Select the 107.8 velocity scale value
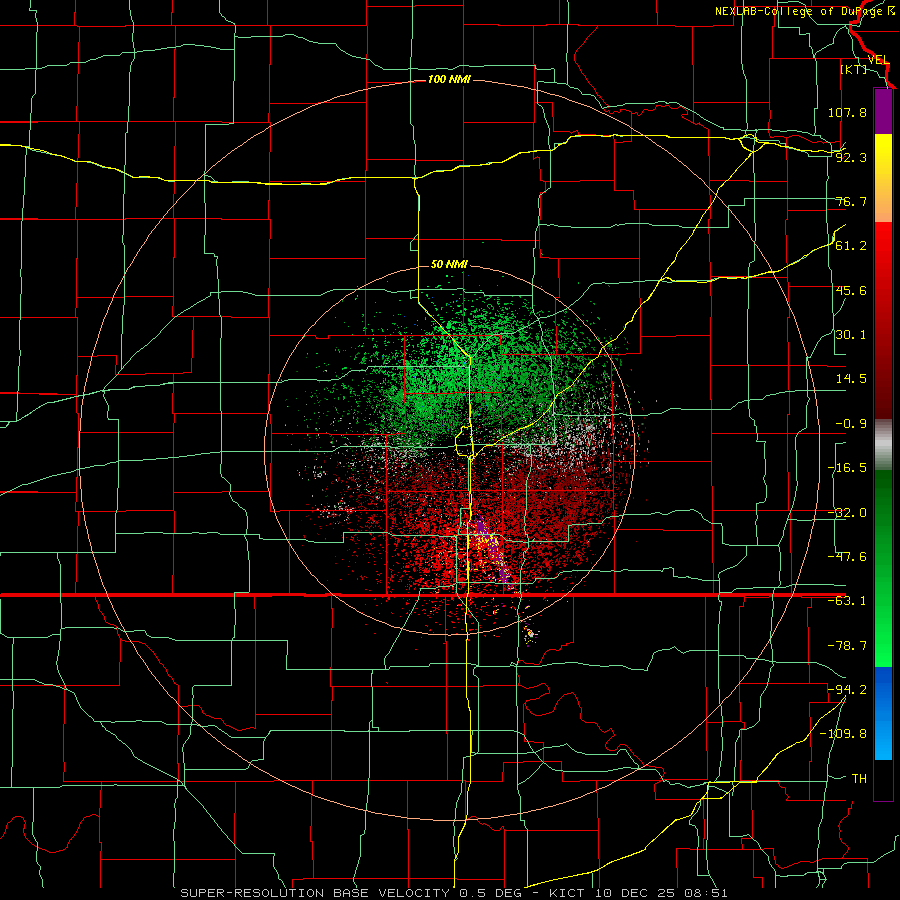Viewport: 900px width, 900px height. 847,112
